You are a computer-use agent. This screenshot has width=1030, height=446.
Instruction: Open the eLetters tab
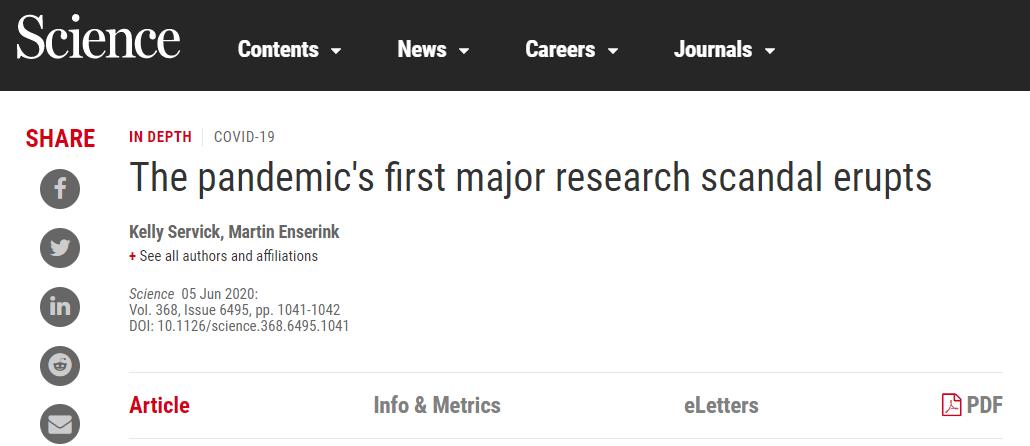tap(721, 405)
